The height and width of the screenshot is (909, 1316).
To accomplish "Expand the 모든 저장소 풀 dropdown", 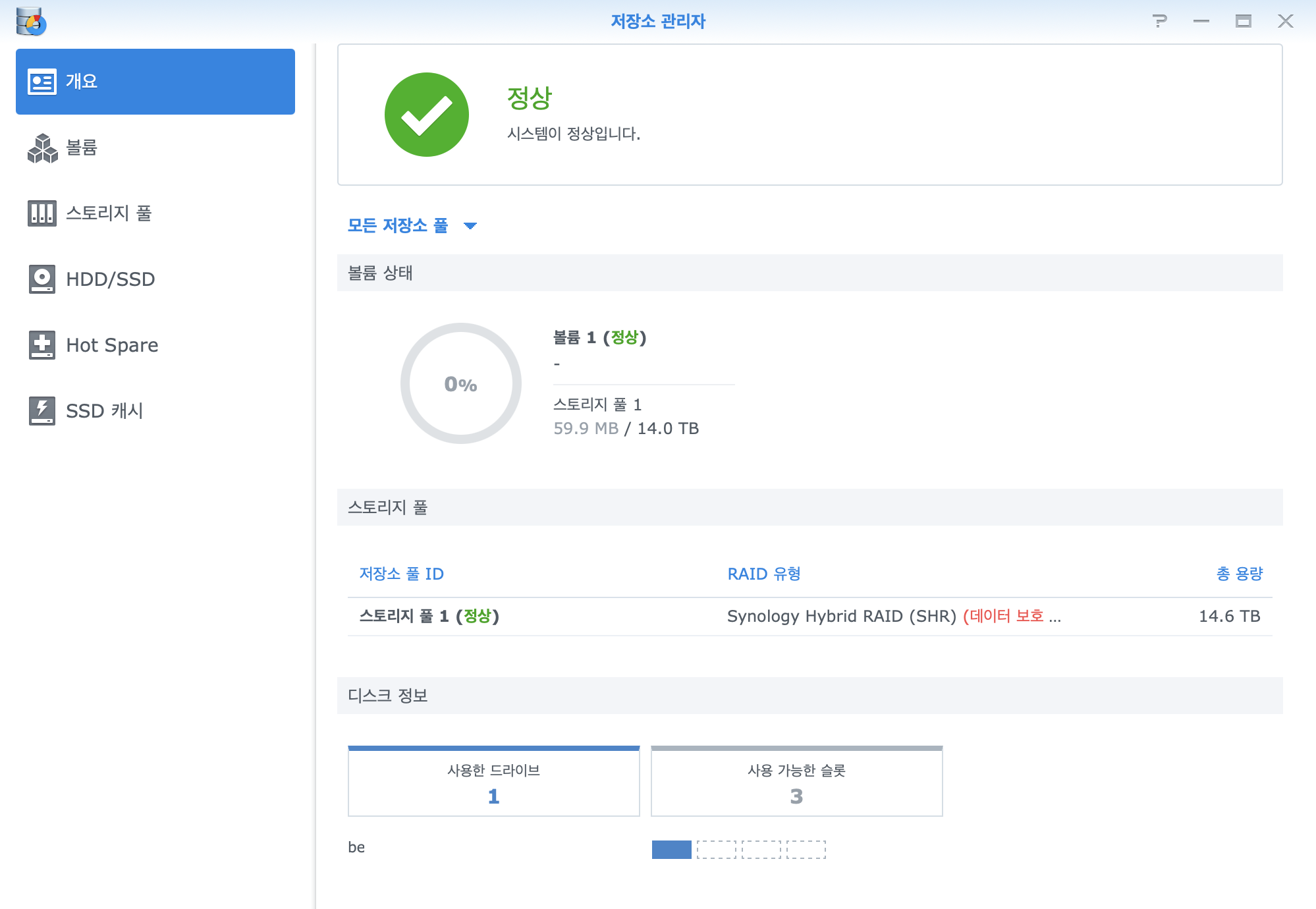I will tap(398, 225).
